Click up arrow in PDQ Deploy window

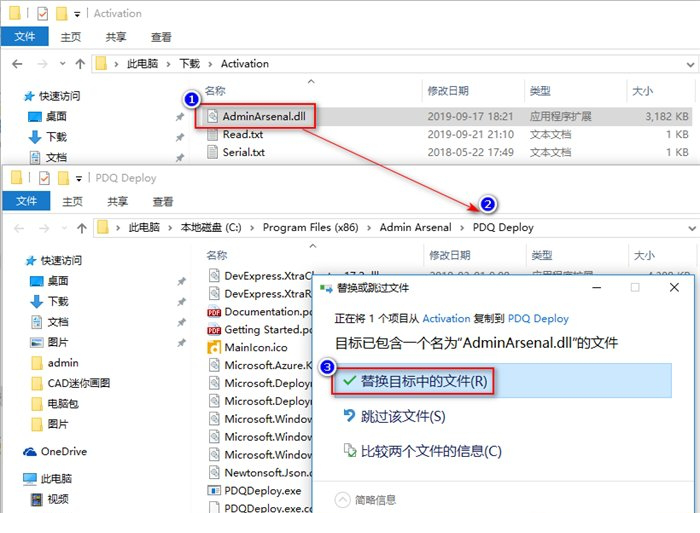(x=82, y=229)
